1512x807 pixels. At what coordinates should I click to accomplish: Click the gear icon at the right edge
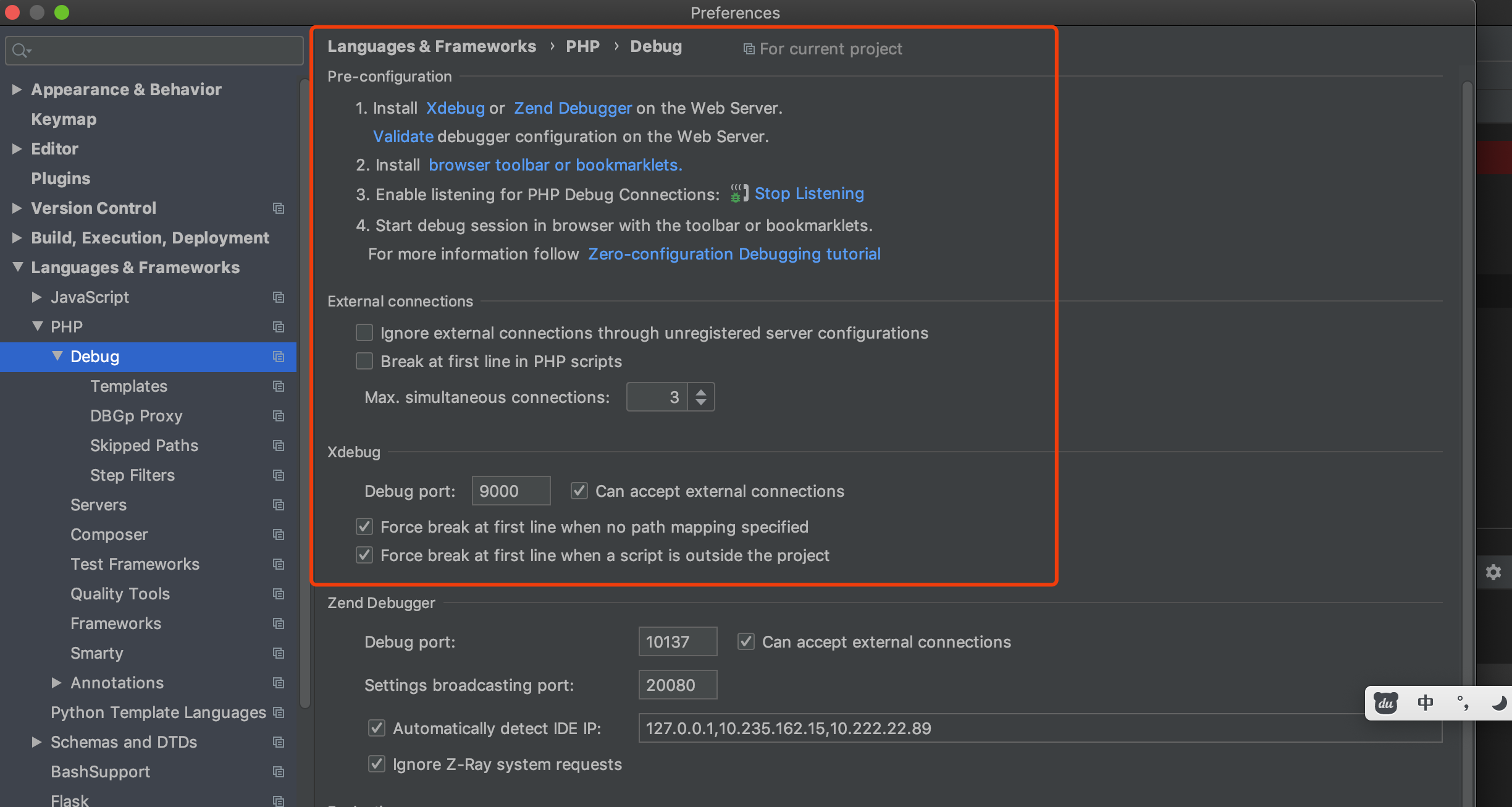pyautogui.click(x=1493, y=572)
